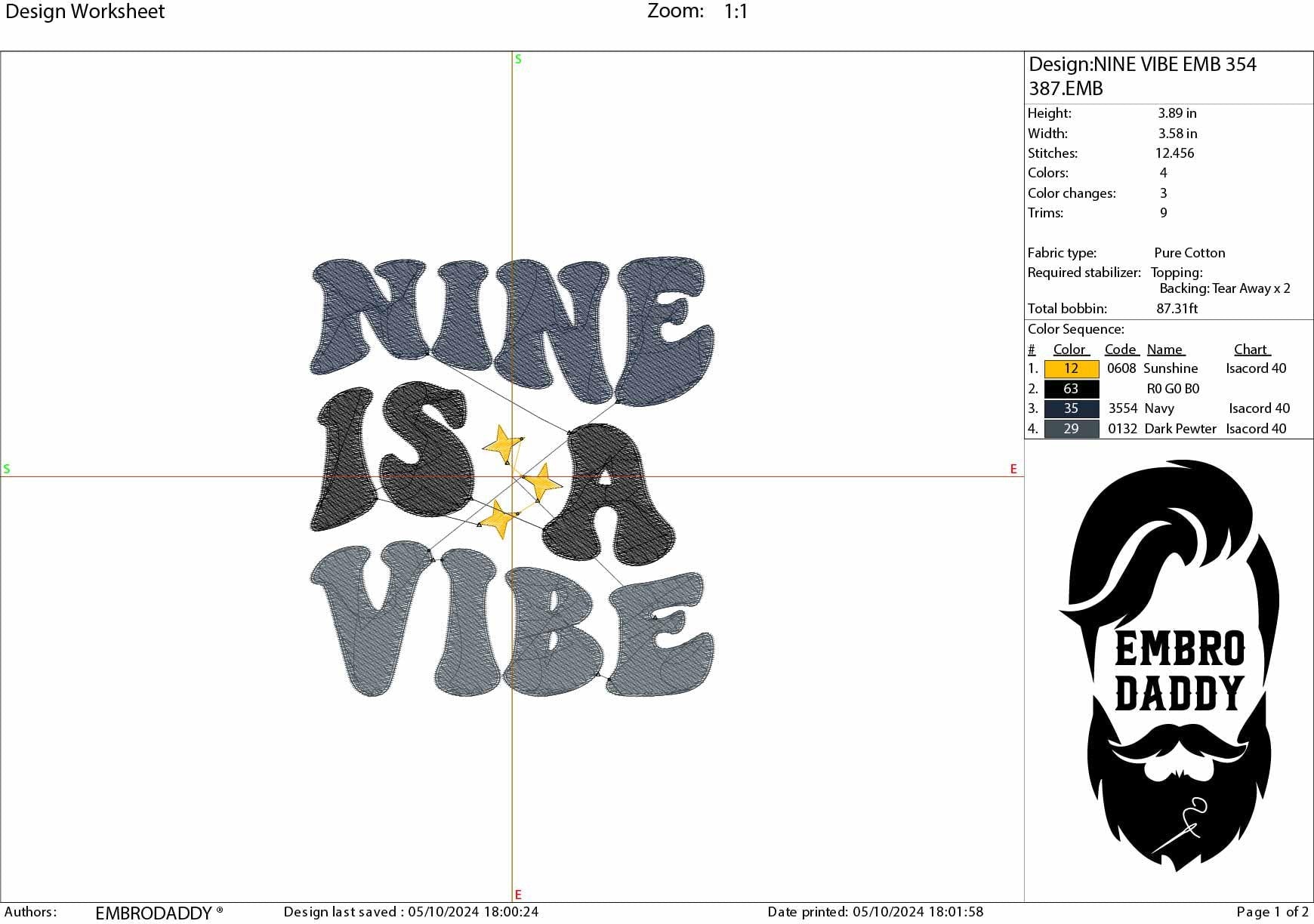Click the Required stabilizer label
This screenshot has width=1314, height=924.
[x=1084, y=273]
